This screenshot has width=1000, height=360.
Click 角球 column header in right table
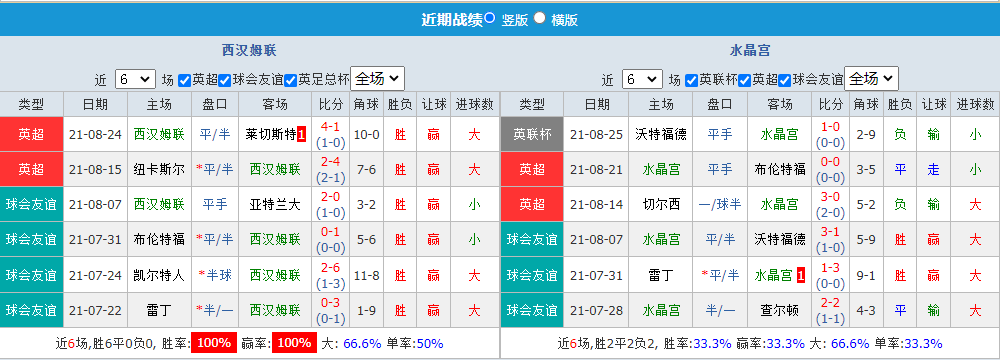[865, 104]
